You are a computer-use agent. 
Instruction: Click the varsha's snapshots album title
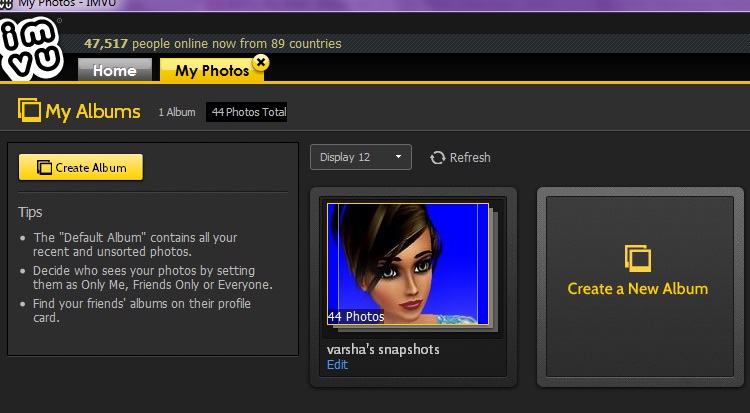[x=383, y=349]
